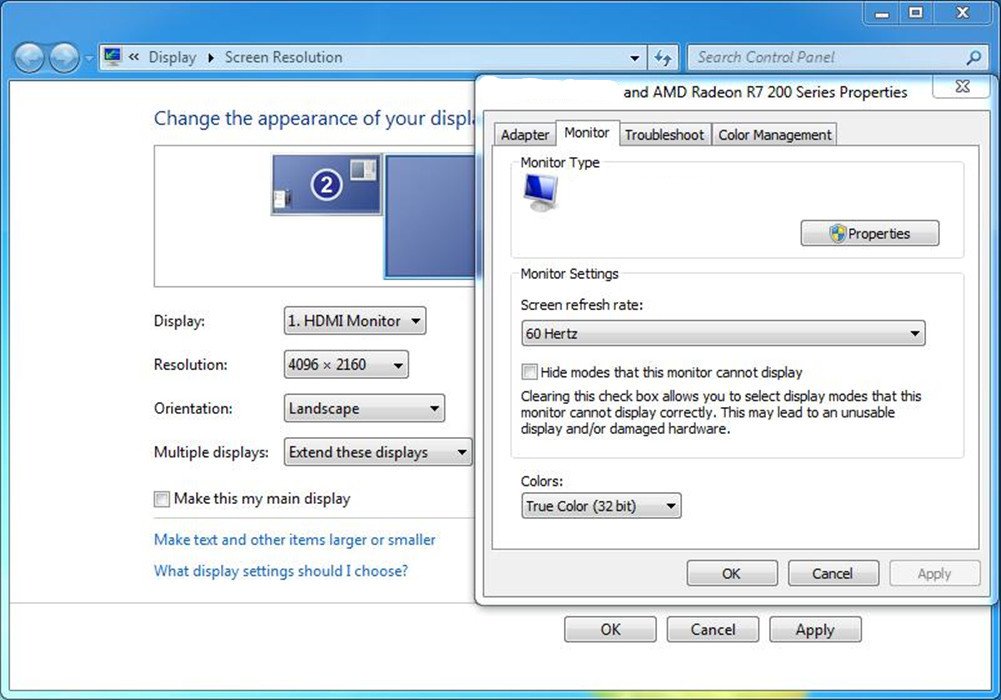Click the Back navigation arrow
Image resolution: width=1001 pixels, height=700 pixels.
[29, 58]
